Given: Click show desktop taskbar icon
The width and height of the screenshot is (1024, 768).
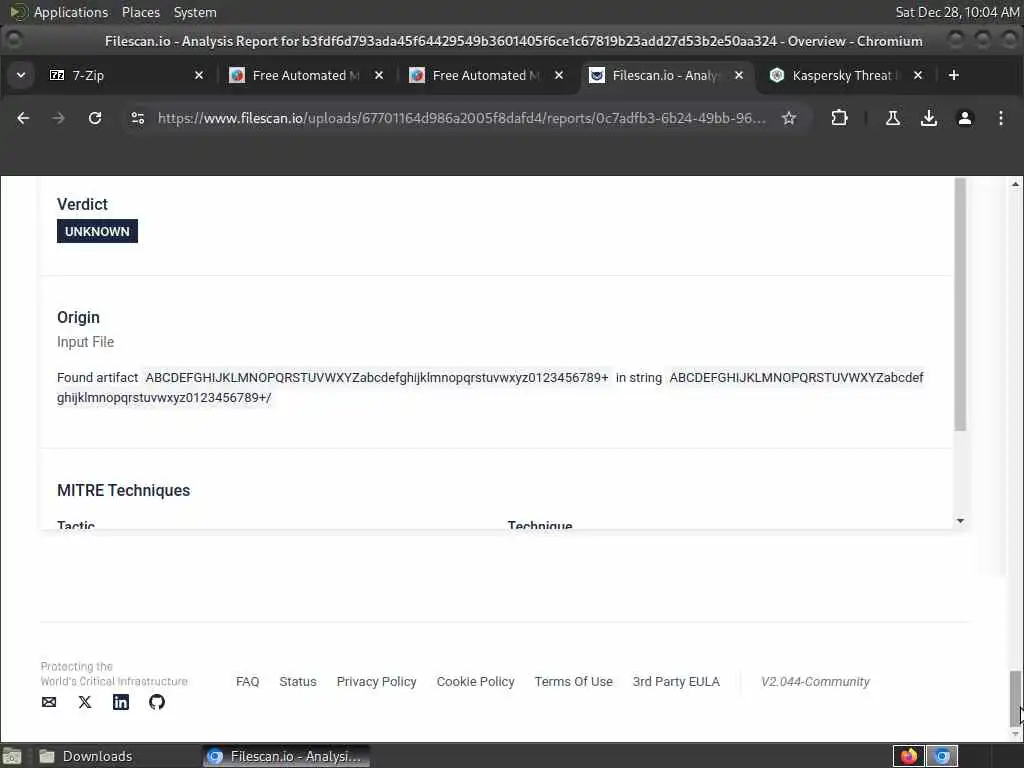Looking at the screenshot, I should (12, 756).
